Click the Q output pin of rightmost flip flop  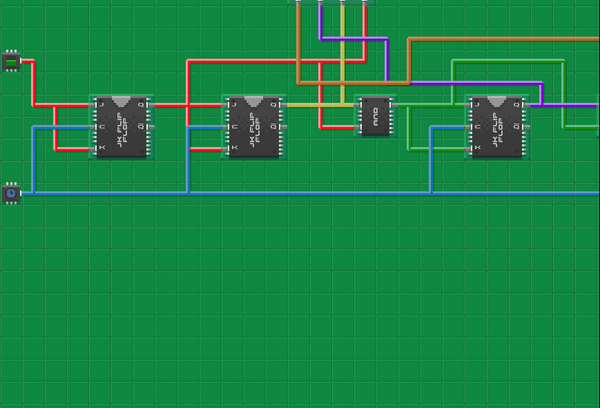527,105
